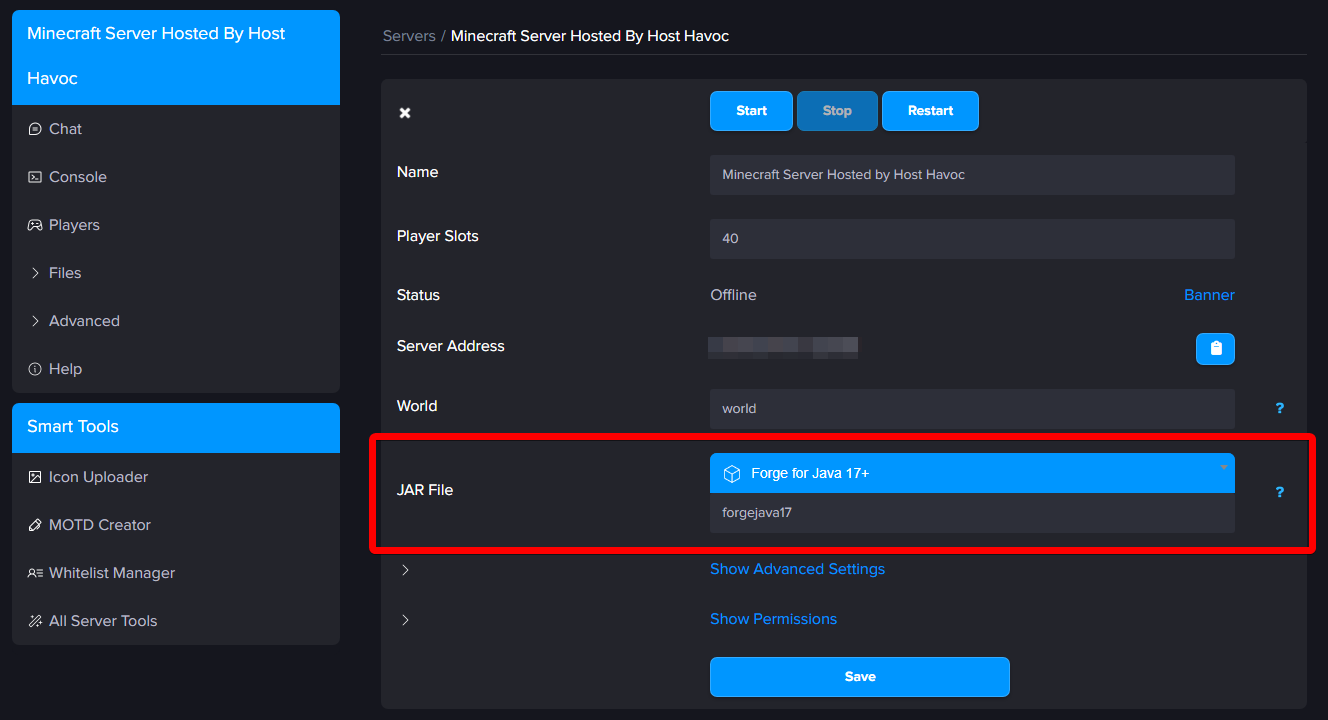The image size is (1328, 720).
Task: Click the Console terminal icon
Action: pos(35,177)
